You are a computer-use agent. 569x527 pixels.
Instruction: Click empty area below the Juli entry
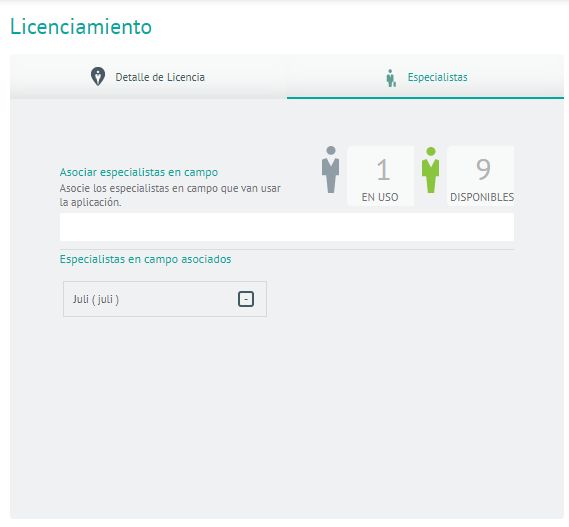coord(287,417)
